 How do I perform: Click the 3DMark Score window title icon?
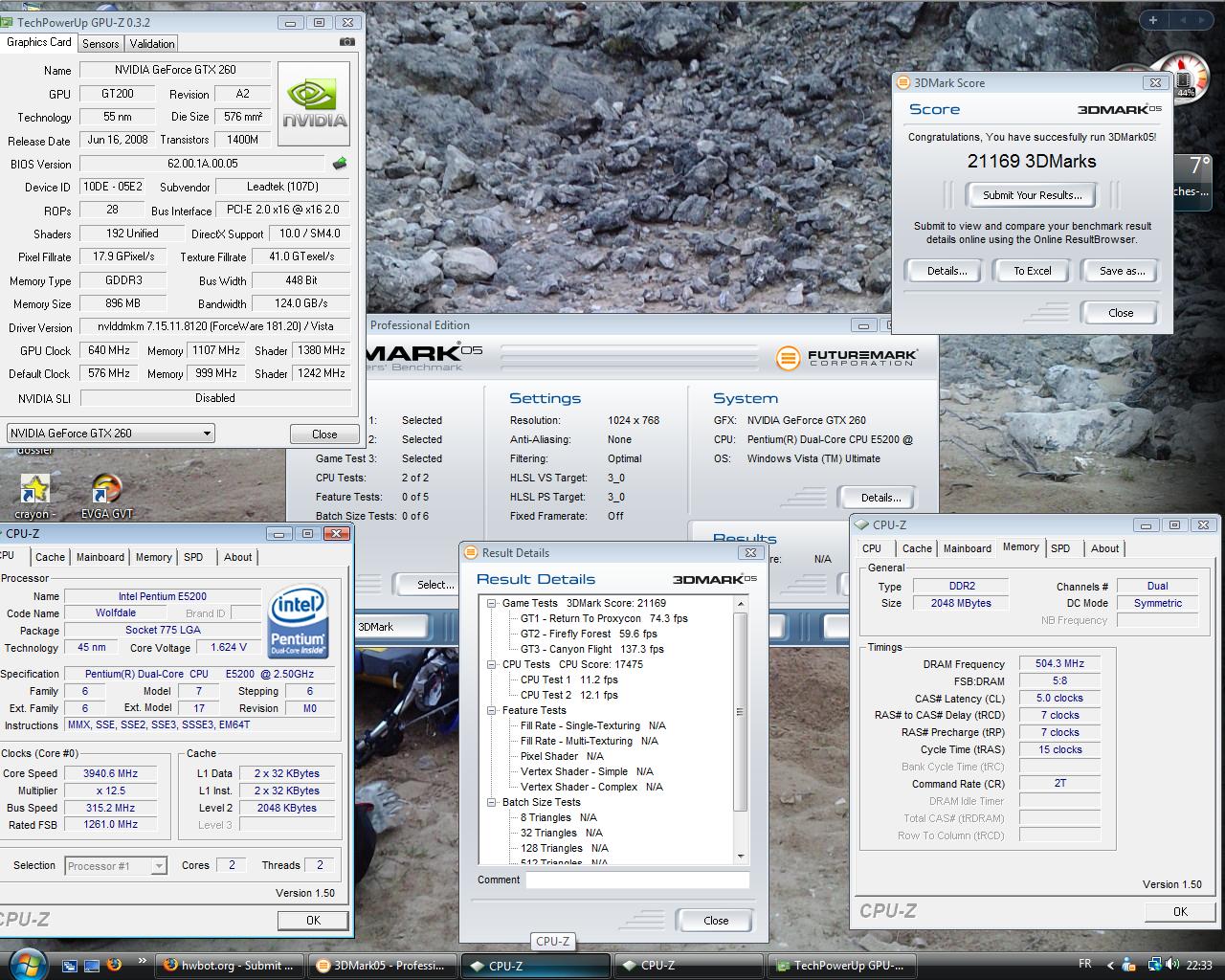click(x=902, y=83)
